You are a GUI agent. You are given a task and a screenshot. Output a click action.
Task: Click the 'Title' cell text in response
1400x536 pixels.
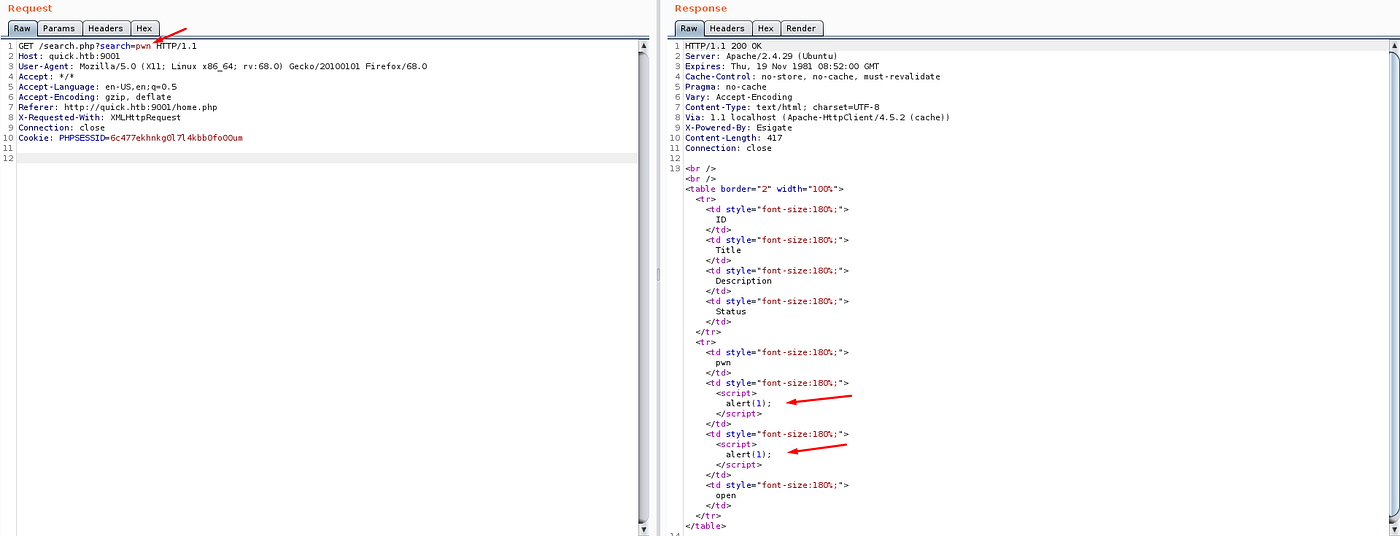[729, 250]
